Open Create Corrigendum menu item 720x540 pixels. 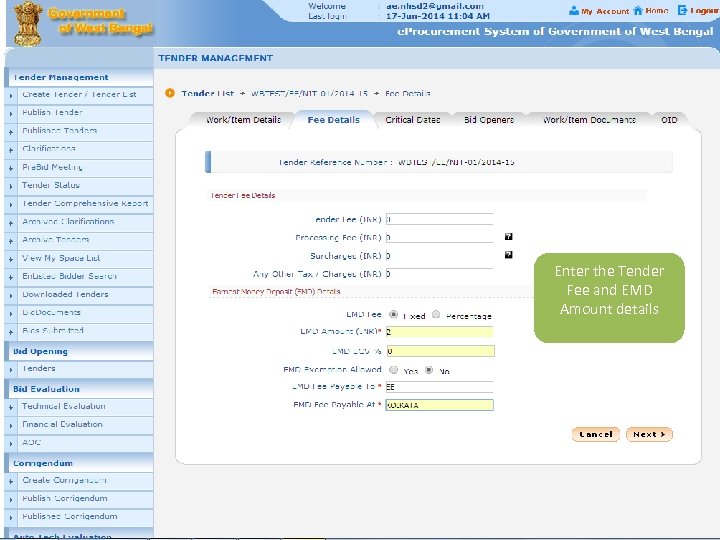(x=64, y=480)
